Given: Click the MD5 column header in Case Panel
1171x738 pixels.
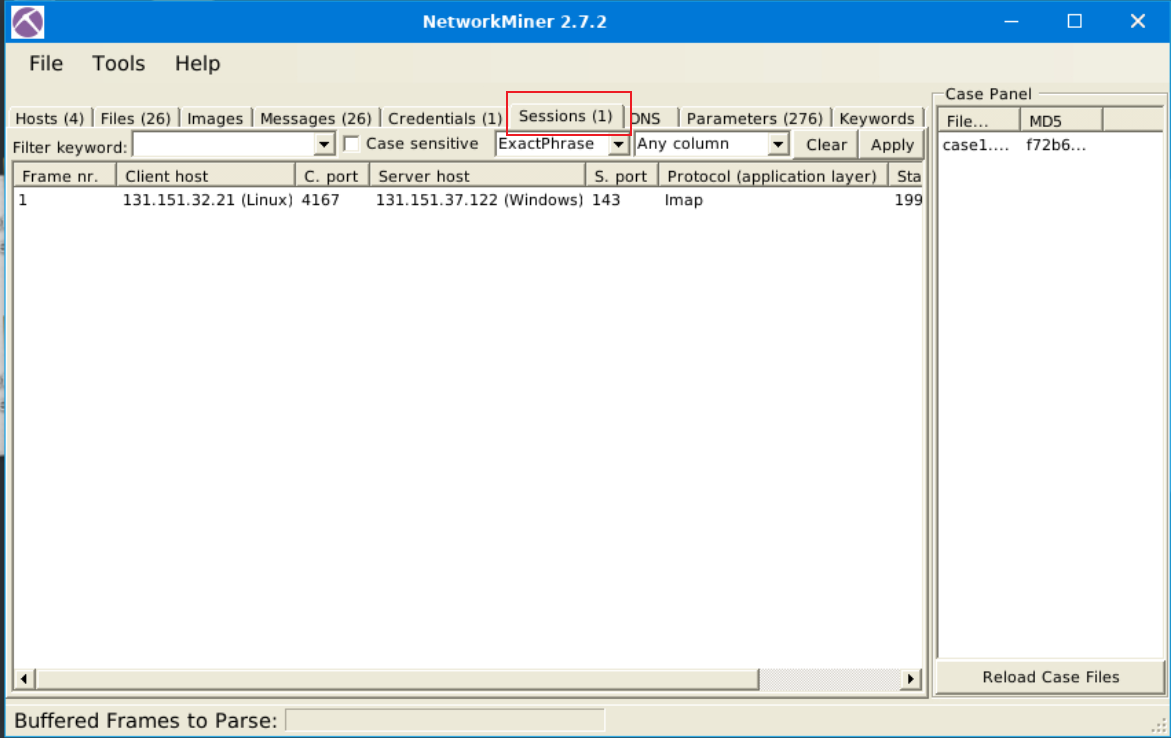Looking at the screenshot, I should [1060, 121].
